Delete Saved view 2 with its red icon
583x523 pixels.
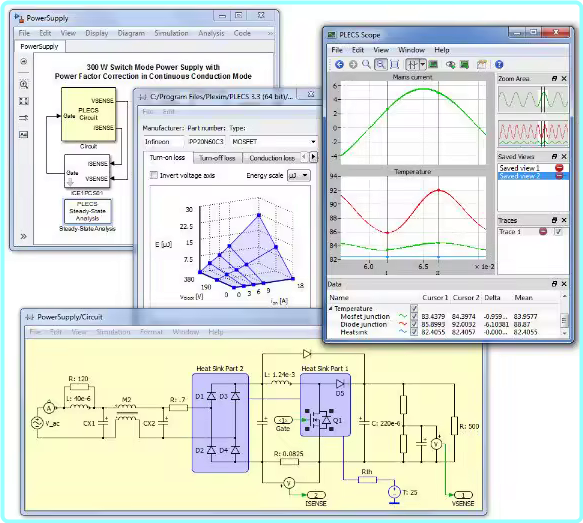tap(559, 176)
